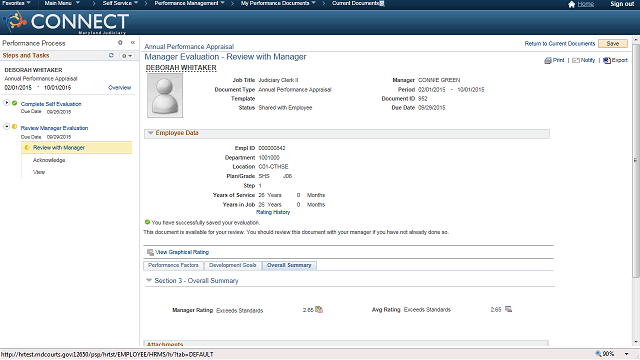Click the Save button
640x360 pixels.
613,44
